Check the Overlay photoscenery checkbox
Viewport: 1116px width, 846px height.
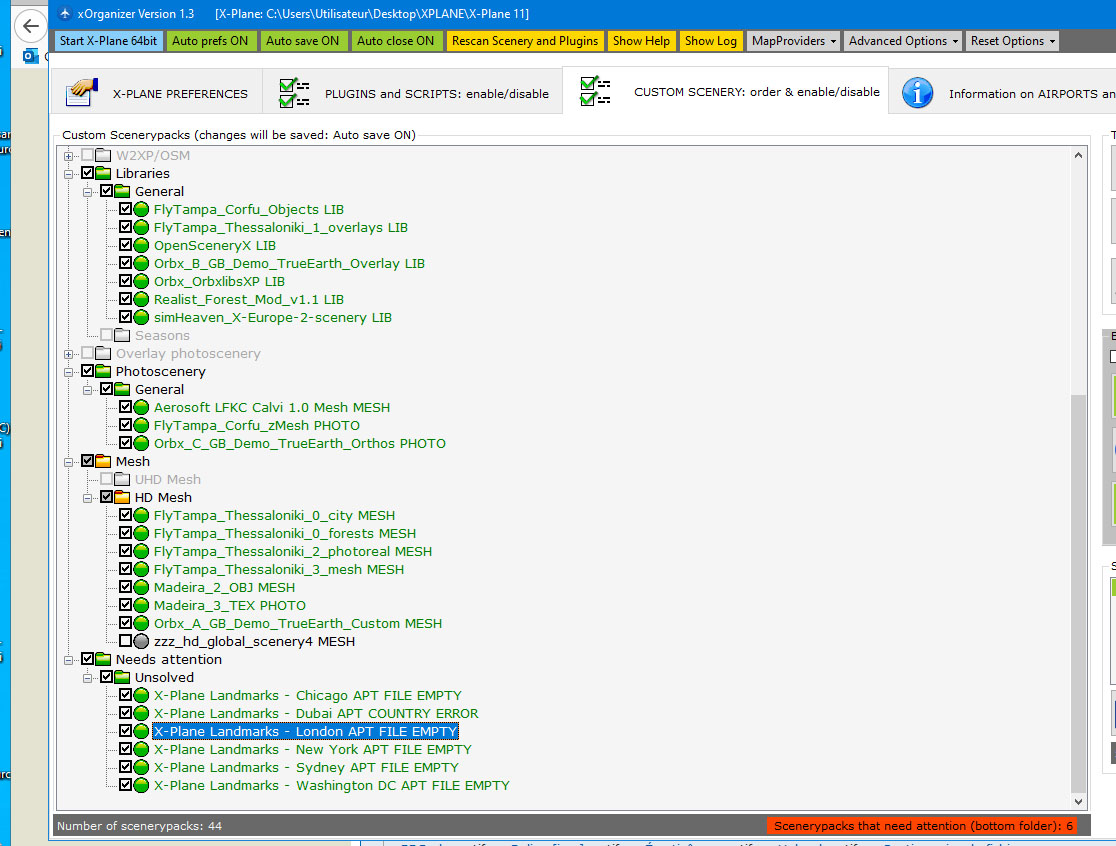tap(88, 353)
